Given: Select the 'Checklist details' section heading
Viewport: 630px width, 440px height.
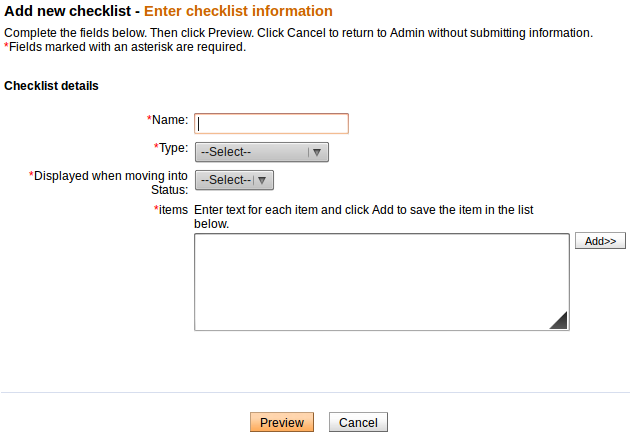Looking at the screenshot, I should tap(51, 86).
